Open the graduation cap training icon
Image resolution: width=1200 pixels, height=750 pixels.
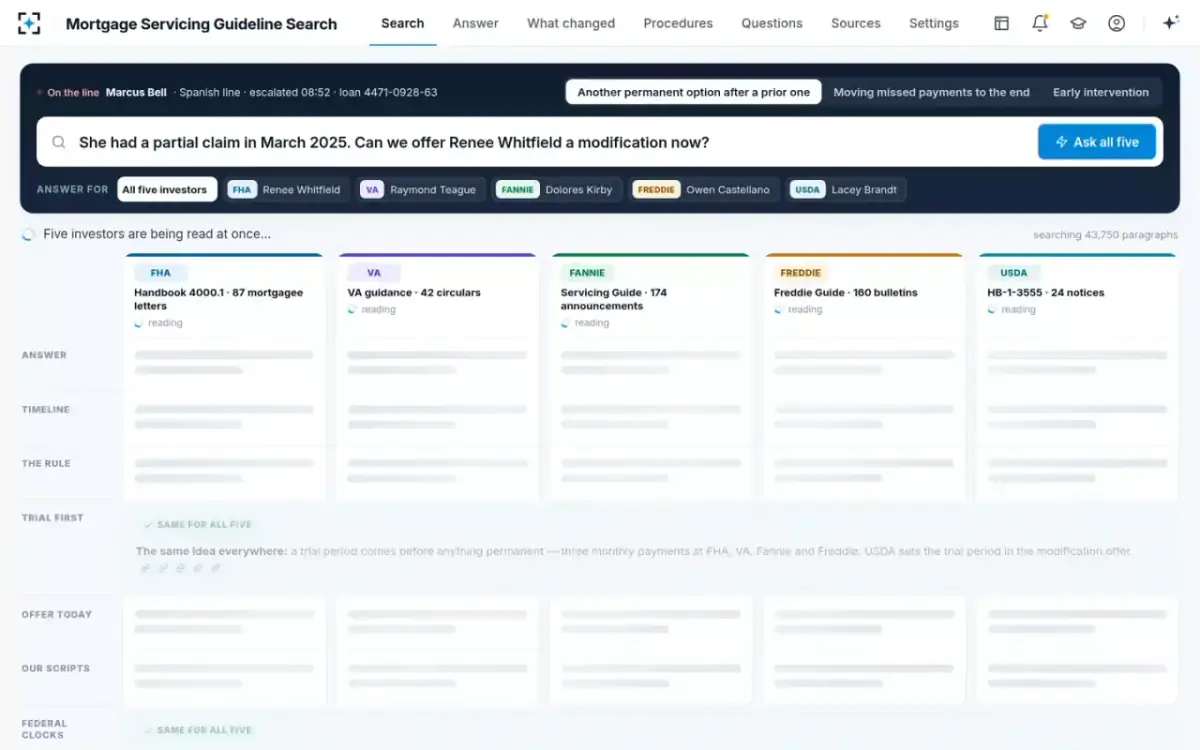pyautogui.click(x=1078, y=23)
